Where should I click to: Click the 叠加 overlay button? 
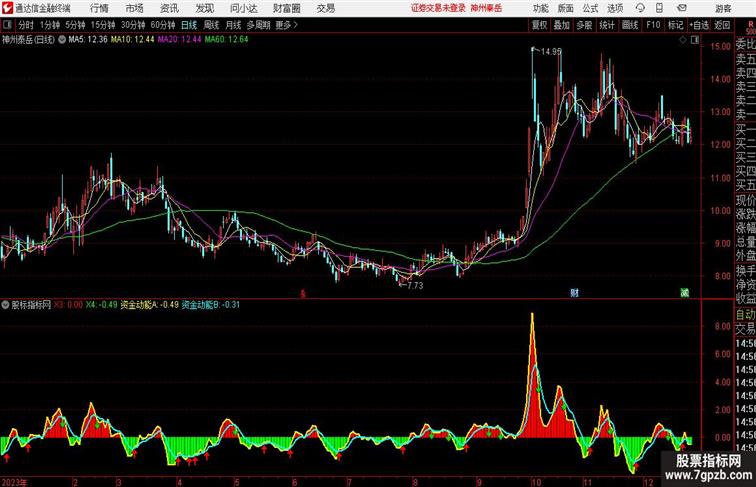coord(562,25)
